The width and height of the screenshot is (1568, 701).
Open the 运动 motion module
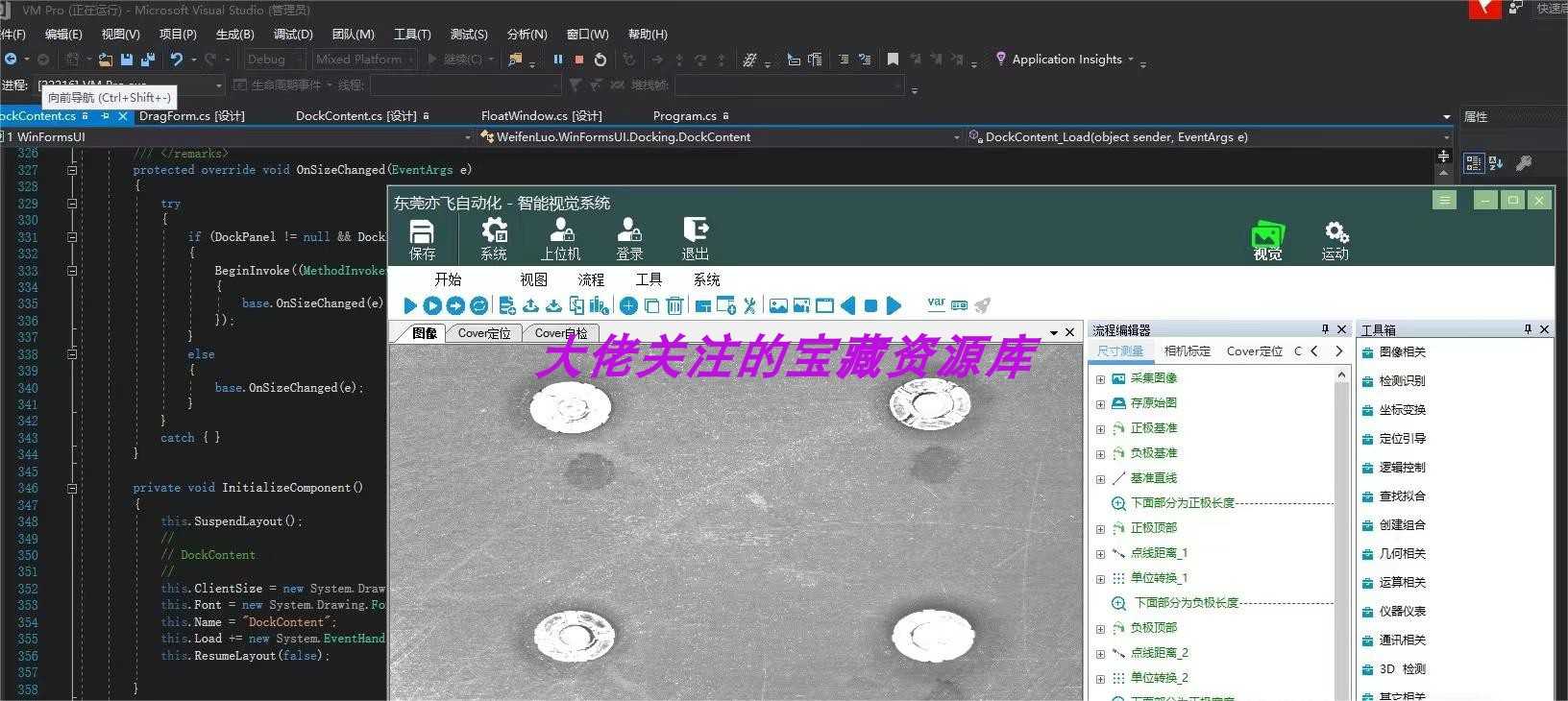click(1335, 240)
